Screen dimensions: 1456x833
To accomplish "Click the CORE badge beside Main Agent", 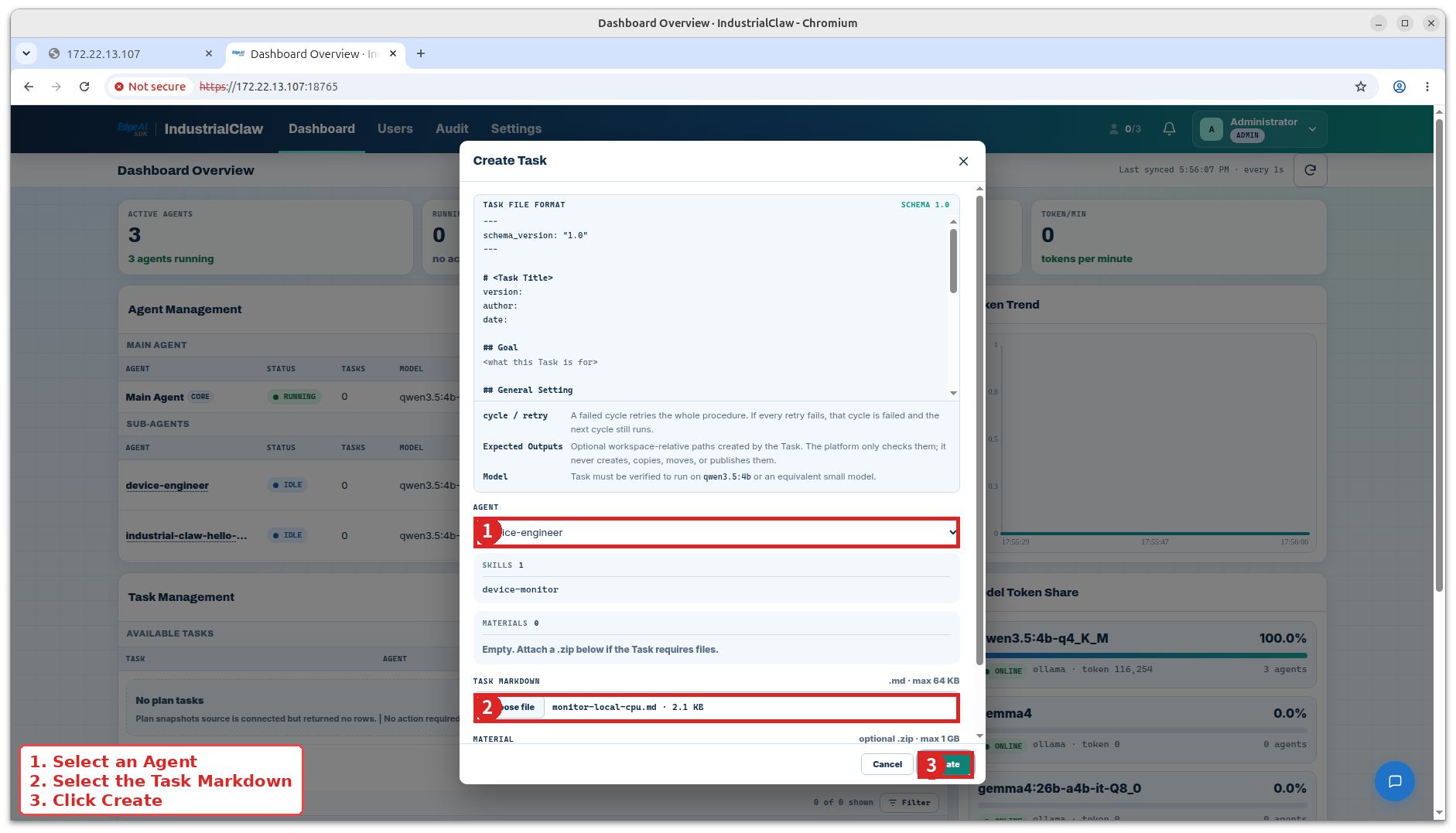I will [200, 397].
